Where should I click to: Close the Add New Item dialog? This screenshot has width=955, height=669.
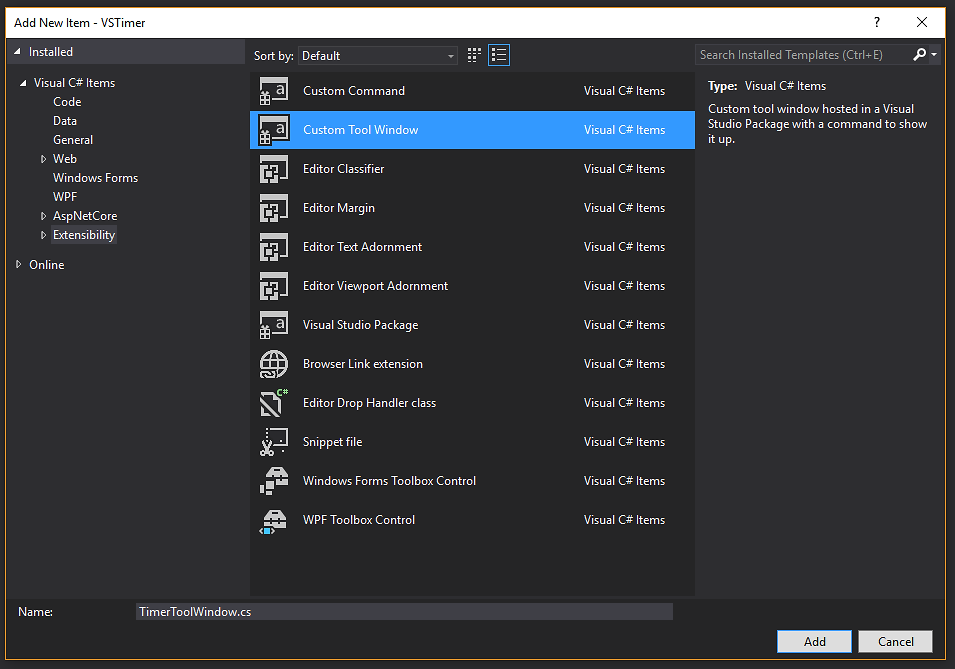tap(922, 23)
